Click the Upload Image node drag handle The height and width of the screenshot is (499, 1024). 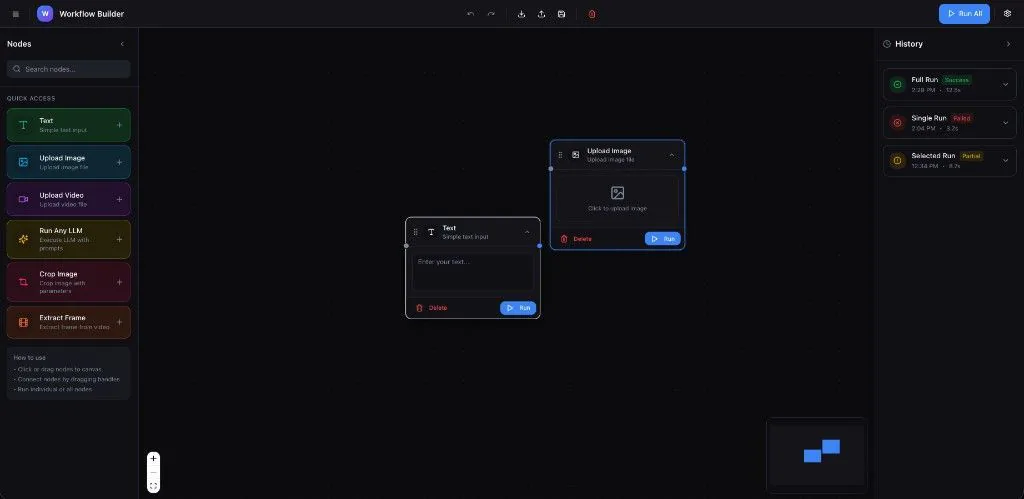point(560,155)
